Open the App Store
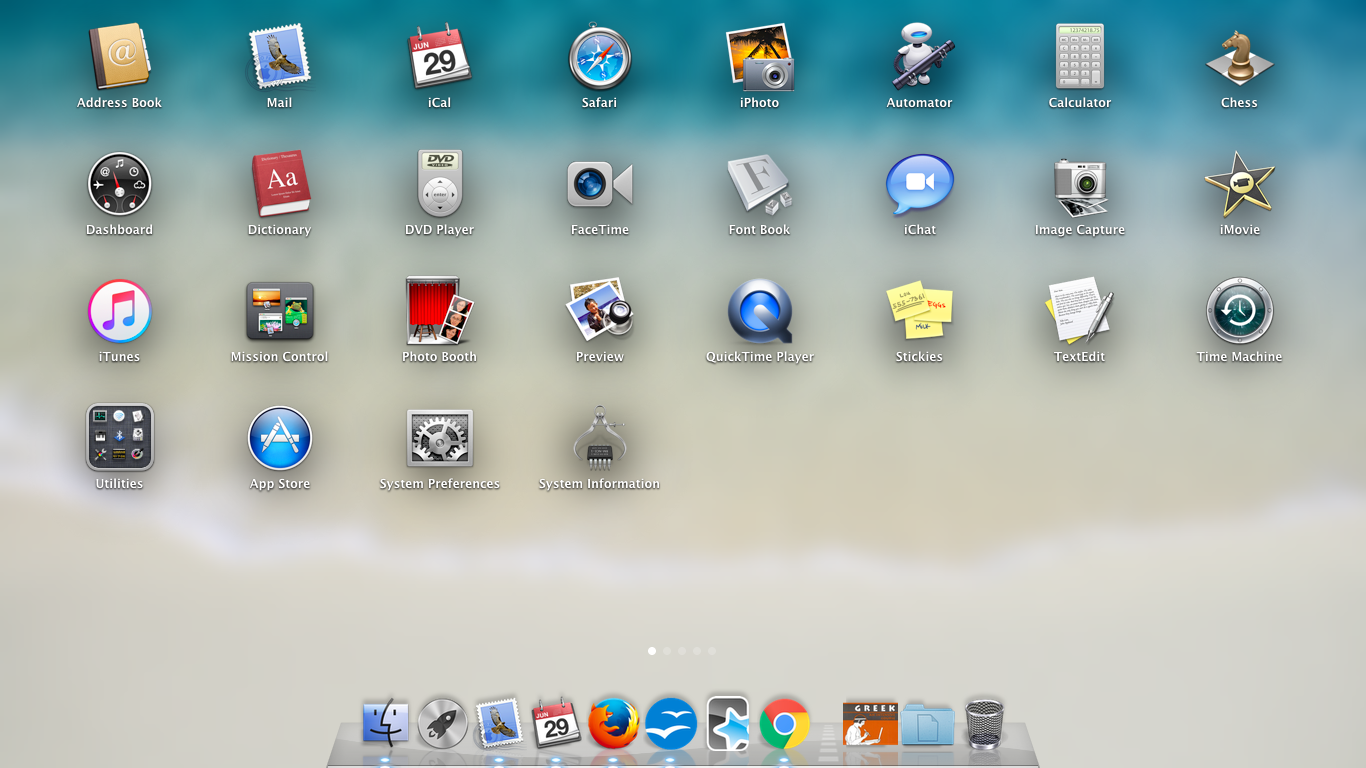 279,438
